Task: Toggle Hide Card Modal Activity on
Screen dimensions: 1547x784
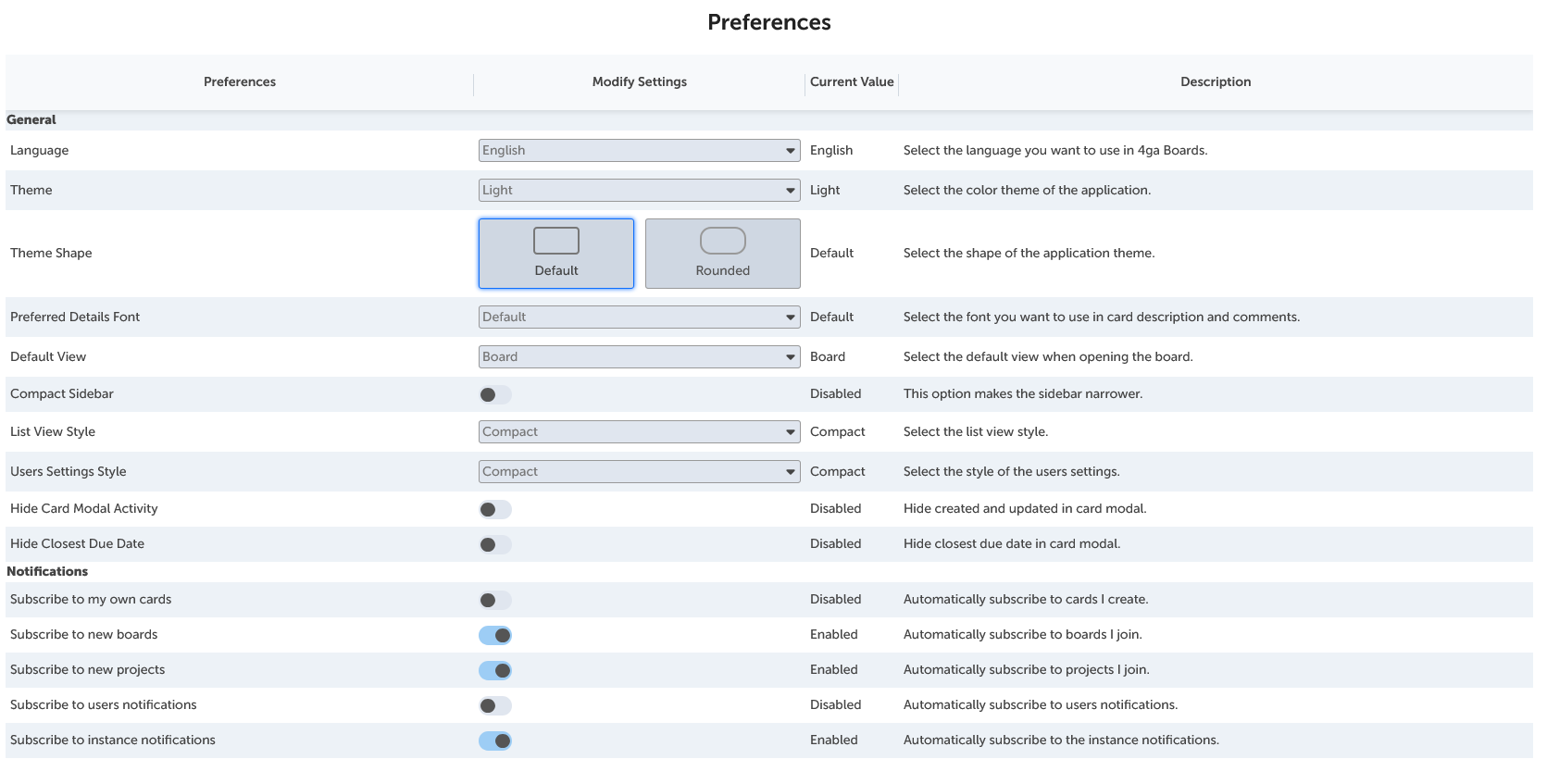Action: (494, 510)
